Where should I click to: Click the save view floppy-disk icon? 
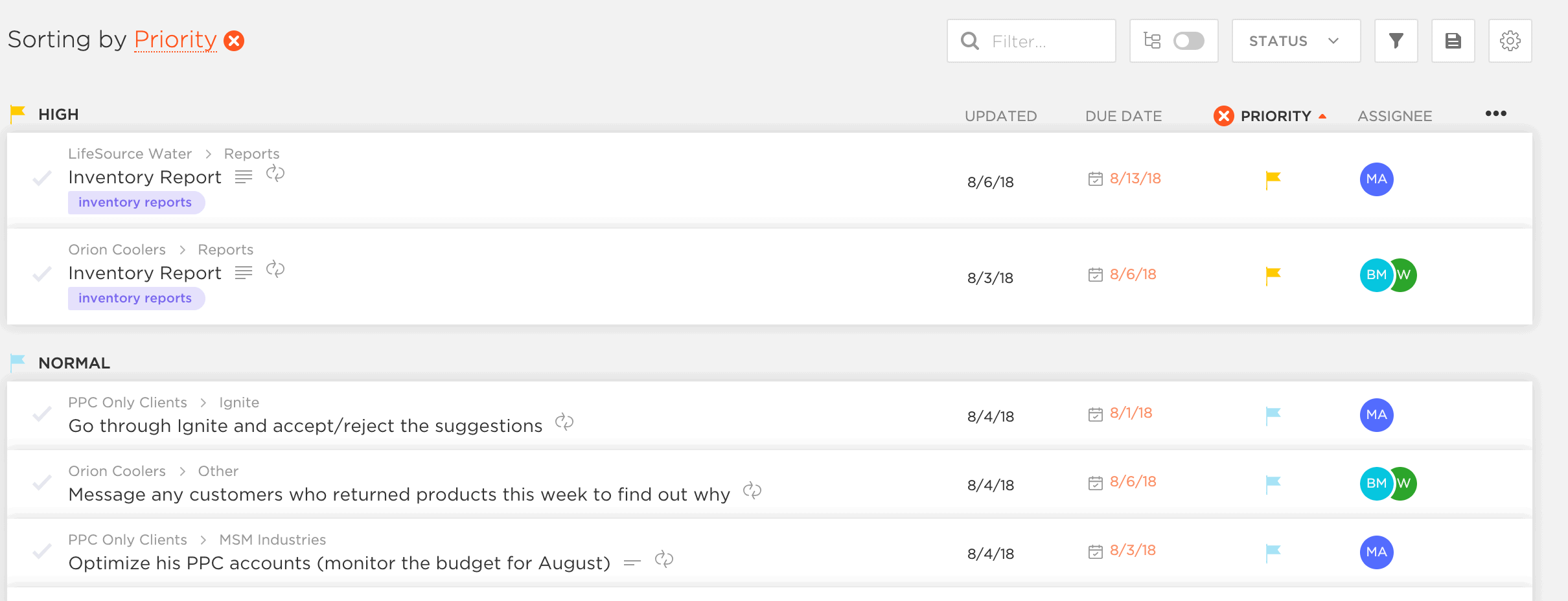coord(1453,41)
